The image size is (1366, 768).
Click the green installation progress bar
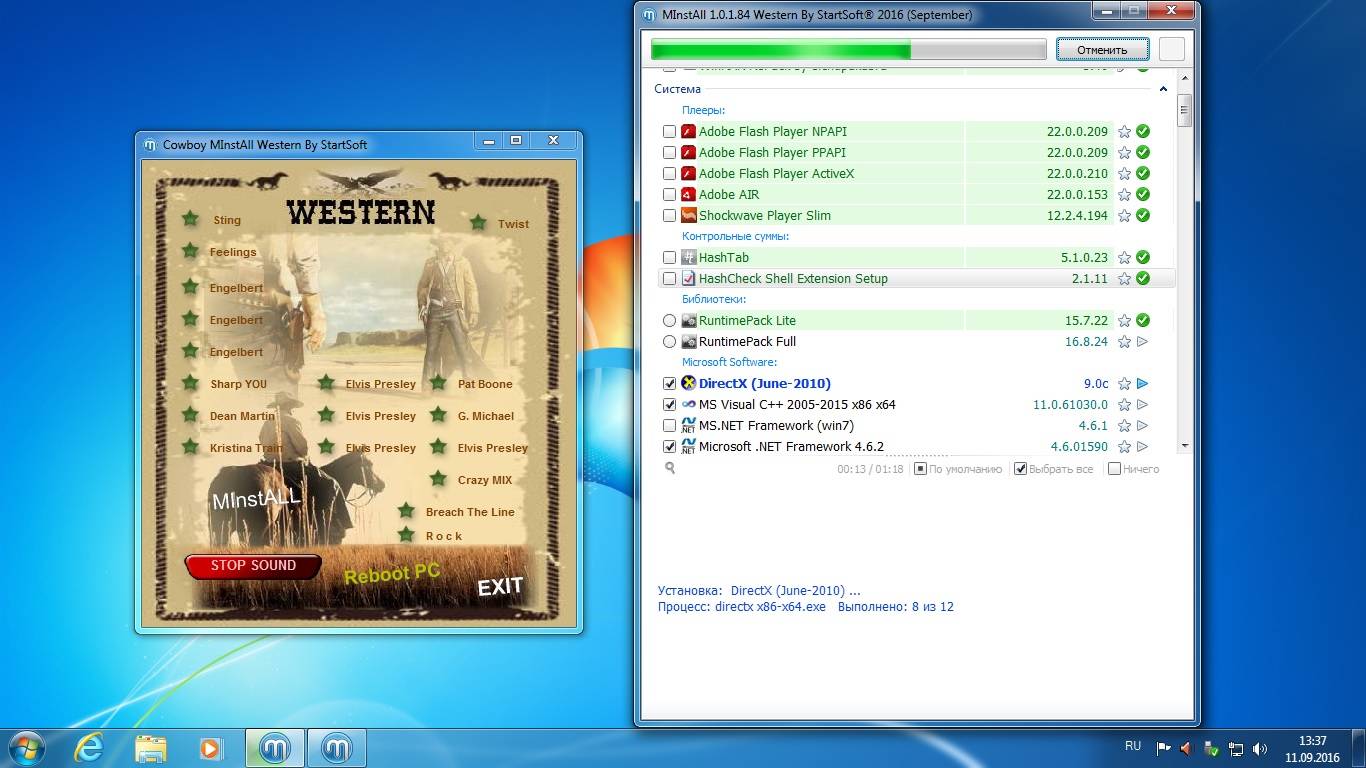848,49
